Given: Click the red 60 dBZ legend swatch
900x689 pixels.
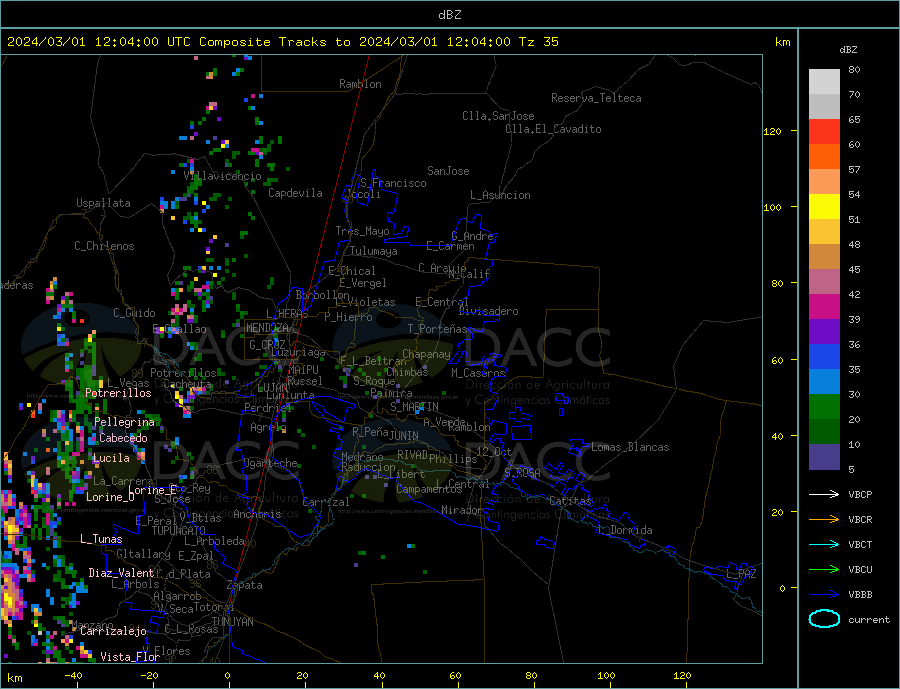Looking at the screenshot, I should click(x=824, y=131).
